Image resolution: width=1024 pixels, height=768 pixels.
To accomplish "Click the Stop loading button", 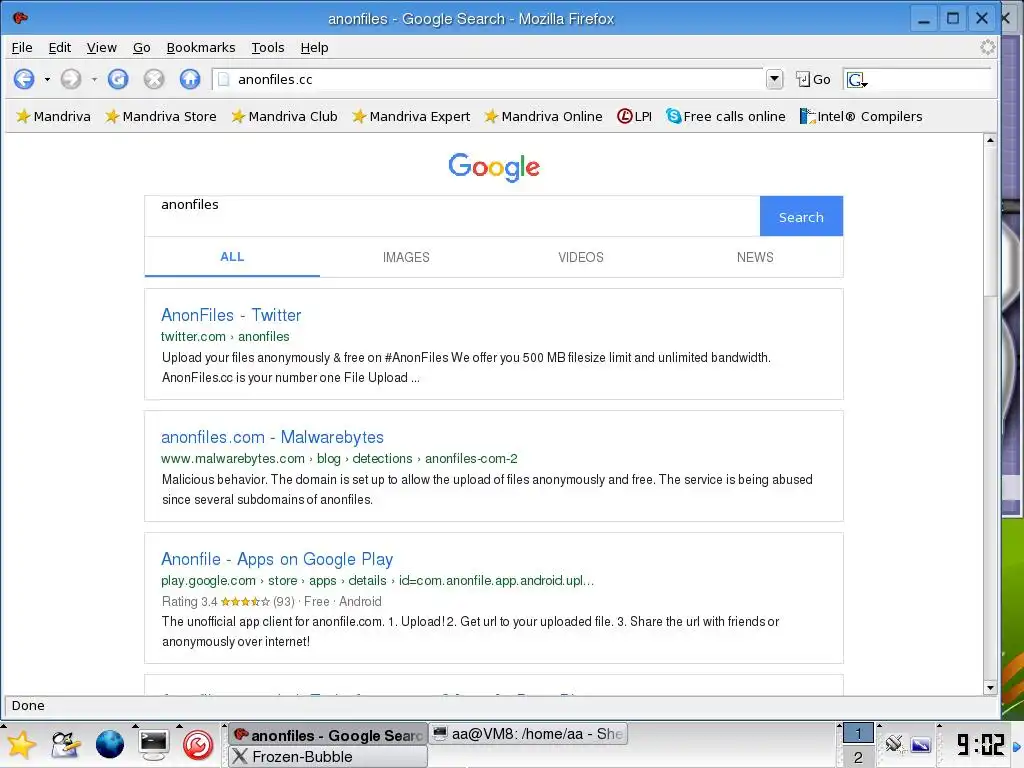I will pyautogui.click(x=153, y=79).
